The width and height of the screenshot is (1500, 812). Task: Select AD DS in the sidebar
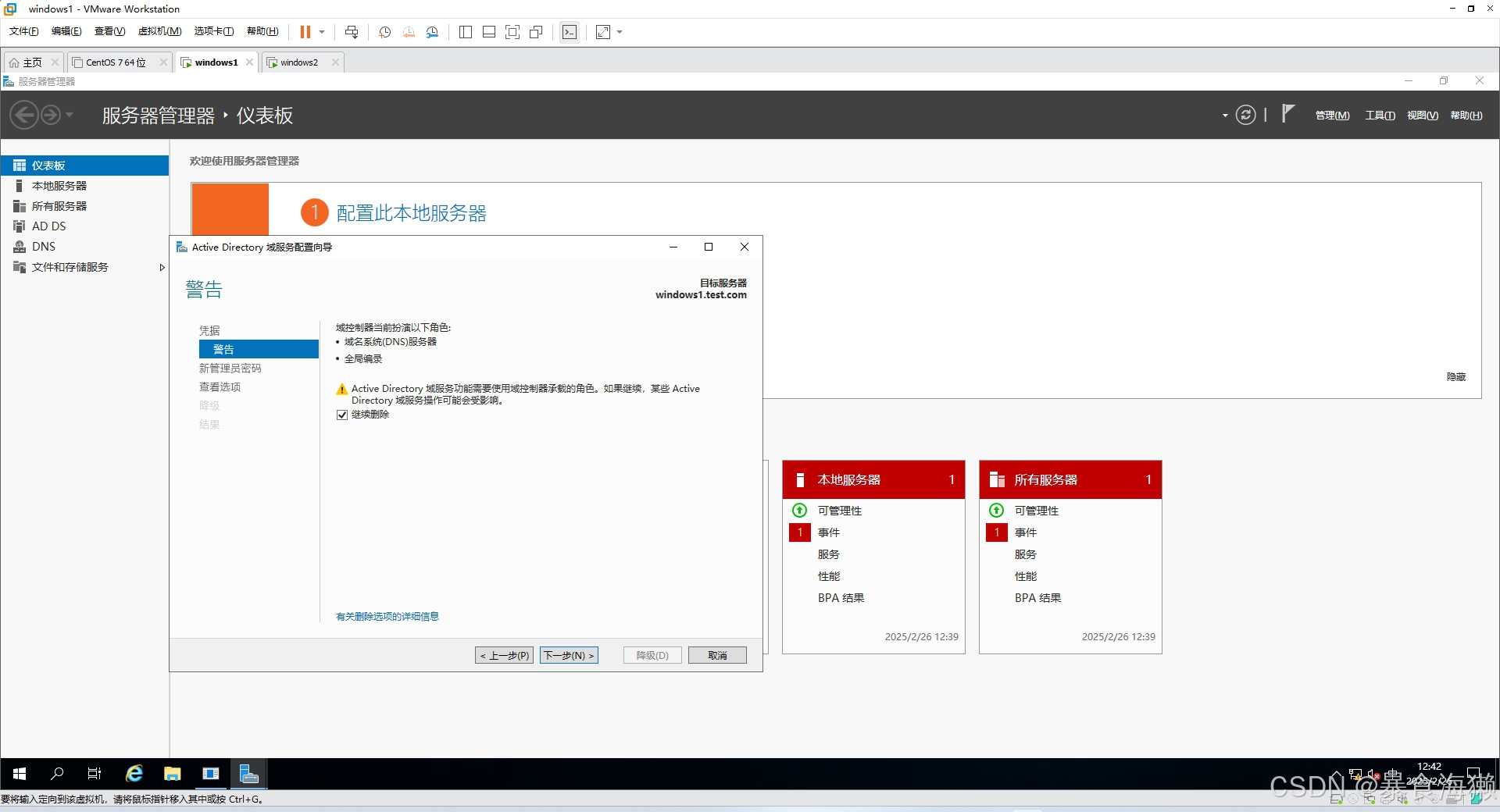point(84,226)
